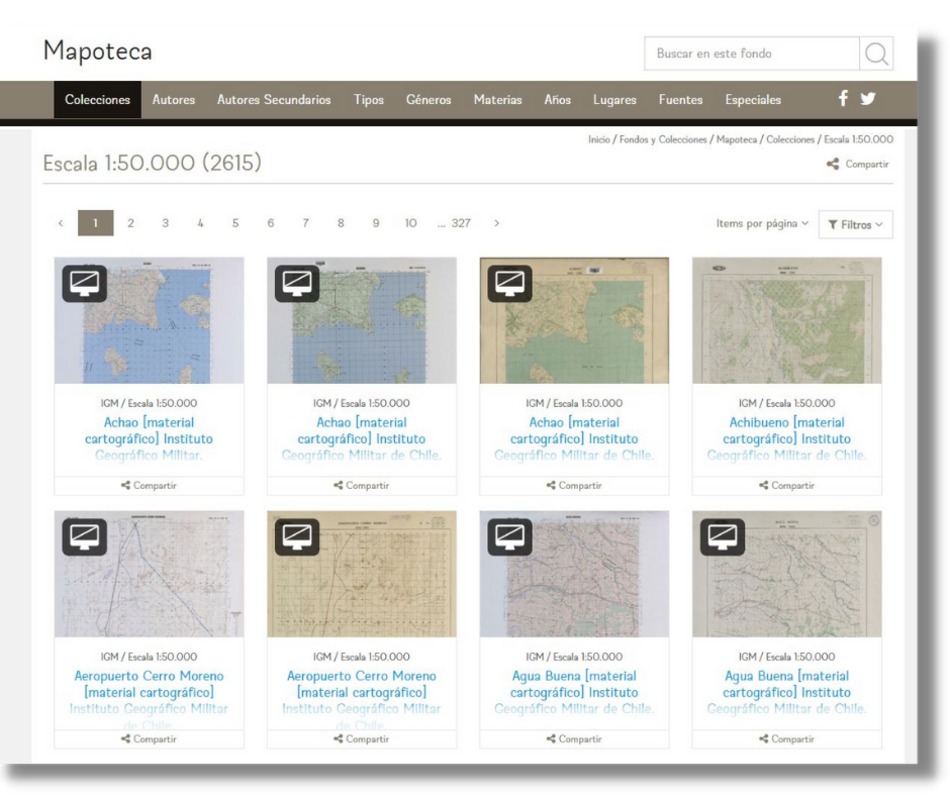Expand the Filtros dropdown
950x796 pixels.
tap(855, 225)
